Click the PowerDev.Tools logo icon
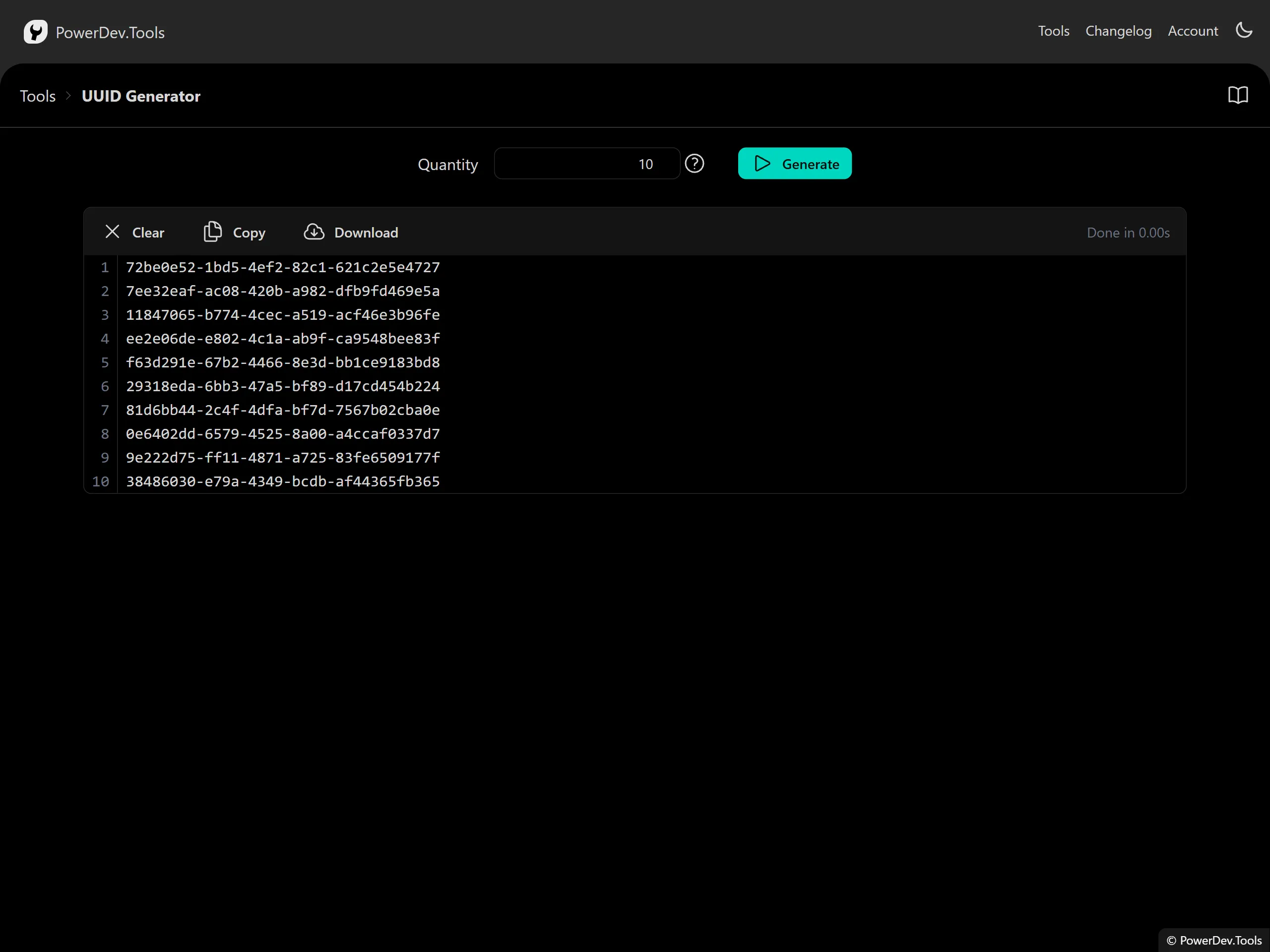1270x952 pixels. click(x=36, y=32)
